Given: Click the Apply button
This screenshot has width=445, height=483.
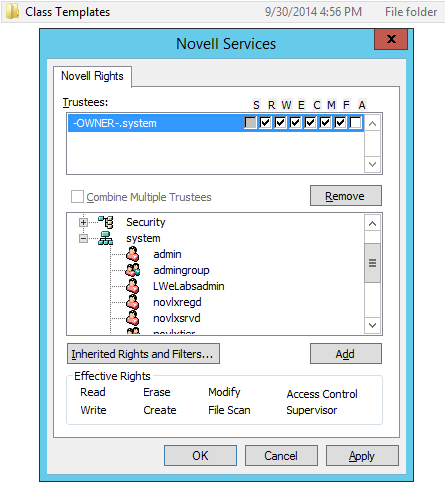Looking at the screenshot, I should pyautogui.click(x=362, y=455).
